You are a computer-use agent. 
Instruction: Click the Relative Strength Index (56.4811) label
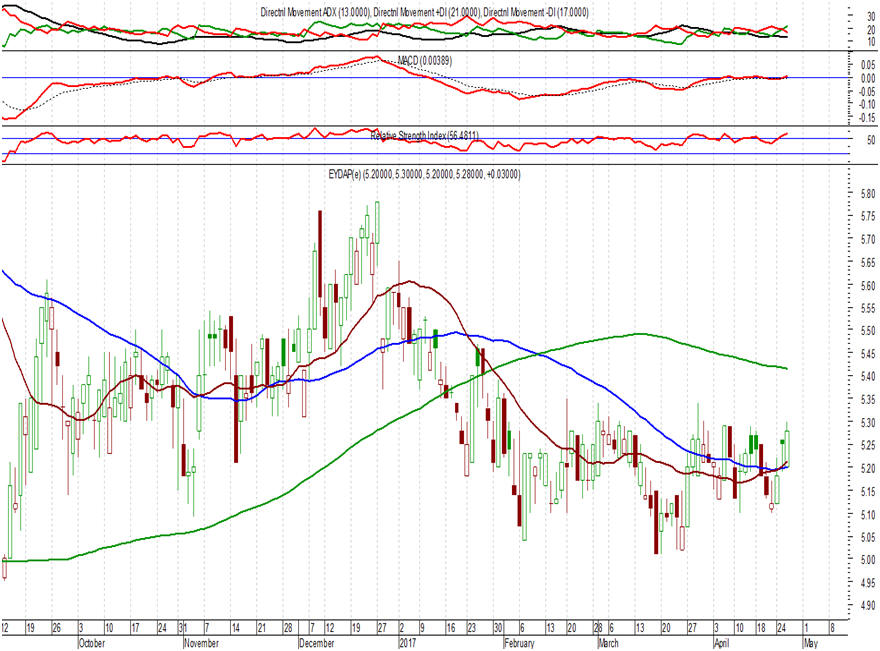pos(424,135)
